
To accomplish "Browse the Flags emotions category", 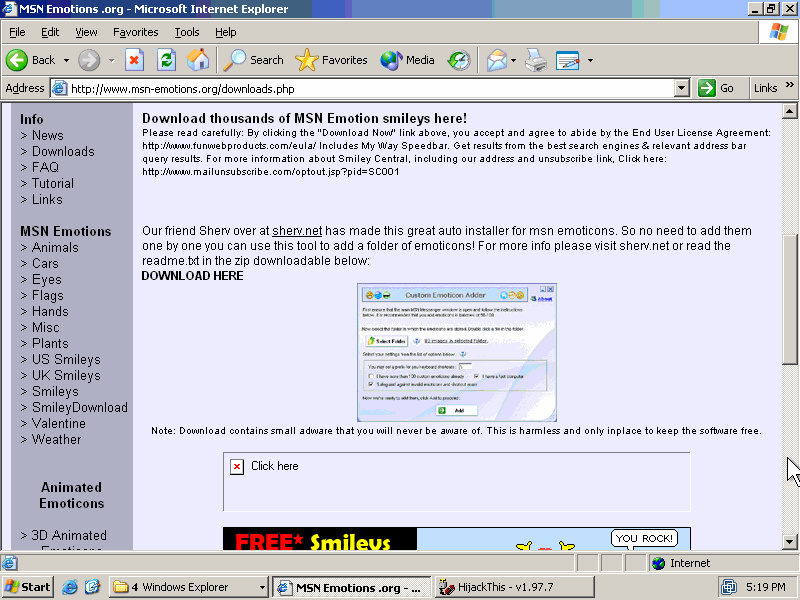I will pos(48,296).
